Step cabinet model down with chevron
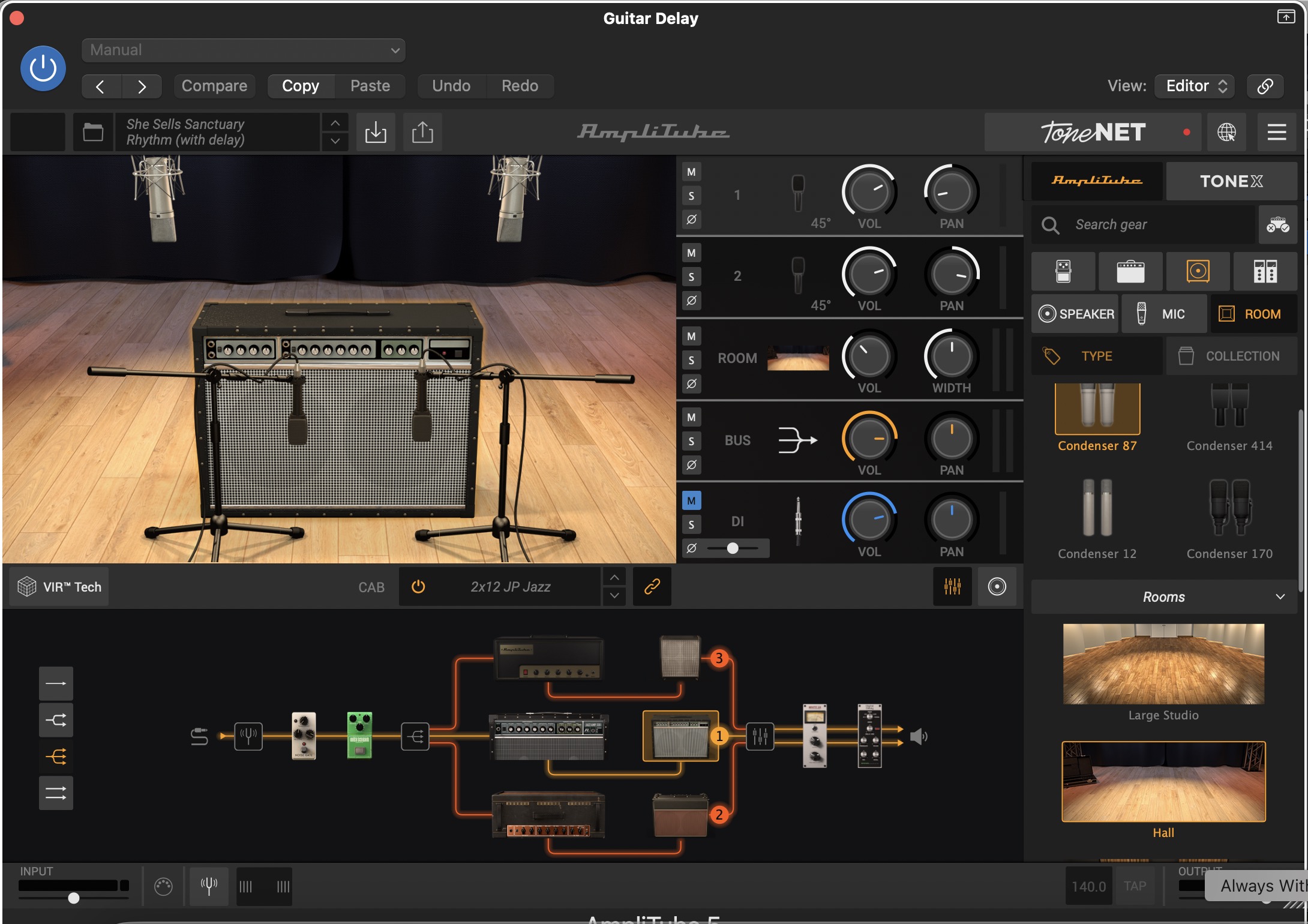Screen dimensions: 1308x924 (x=614, y=595)
